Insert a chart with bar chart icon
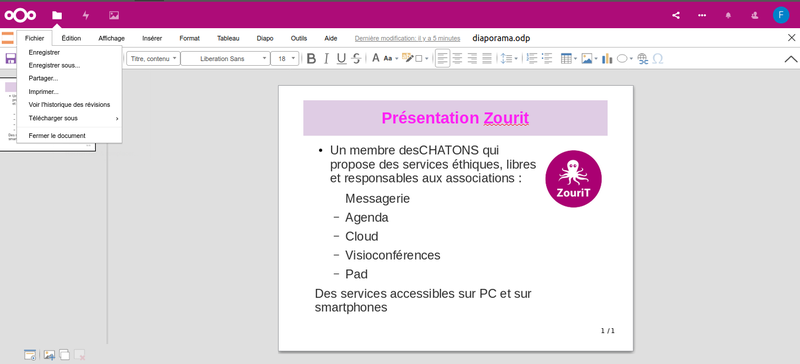 pyautogui.click(x=607, y=59)
